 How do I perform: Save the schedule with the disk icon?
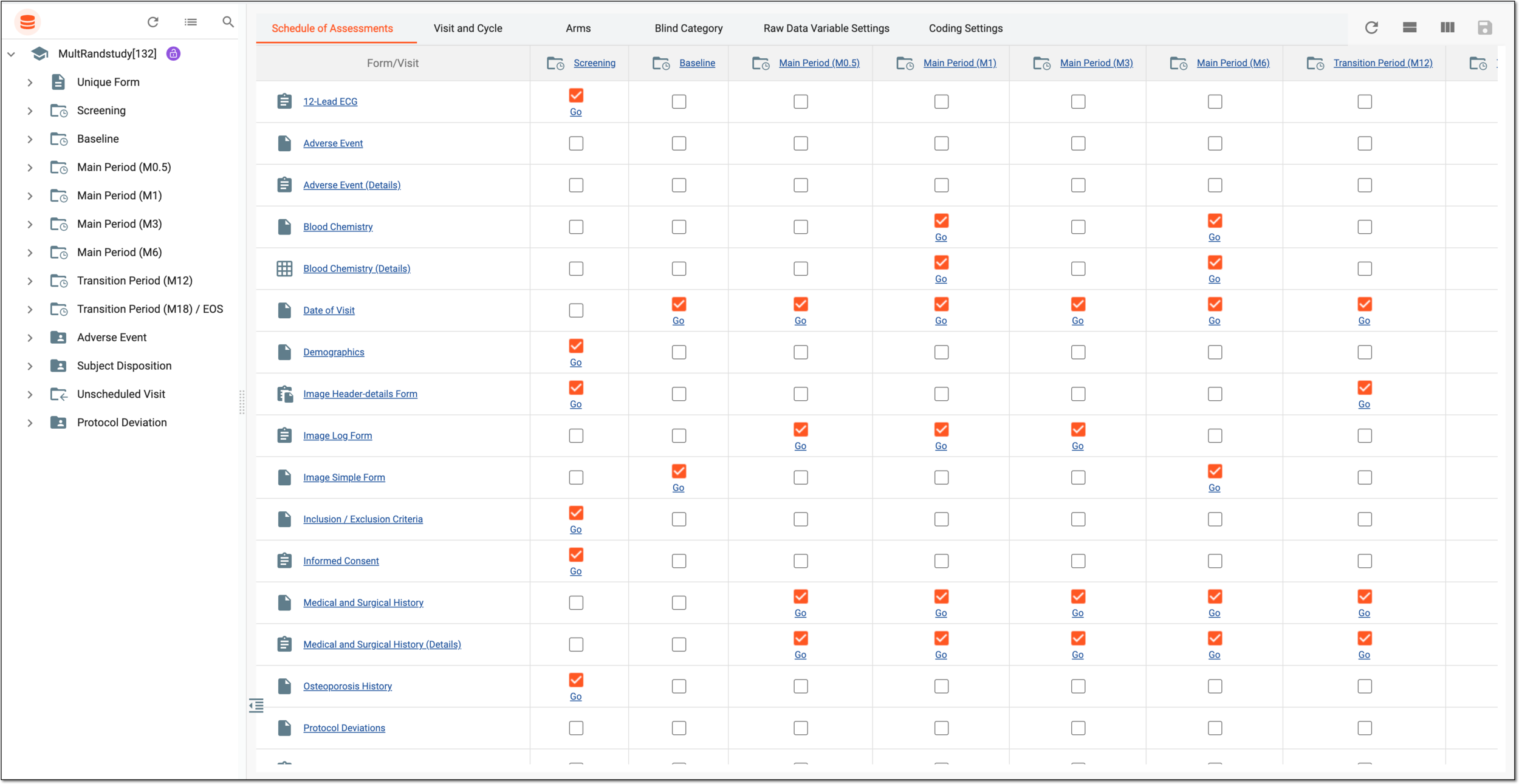pos(1484,27)
